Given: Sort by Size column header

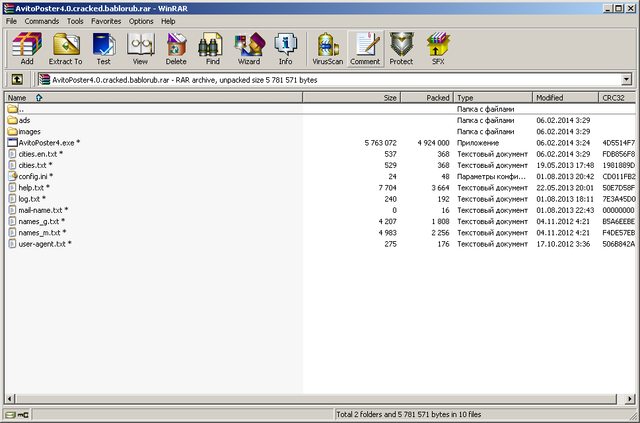Looking at the screenshot, I should pos(352,98).
